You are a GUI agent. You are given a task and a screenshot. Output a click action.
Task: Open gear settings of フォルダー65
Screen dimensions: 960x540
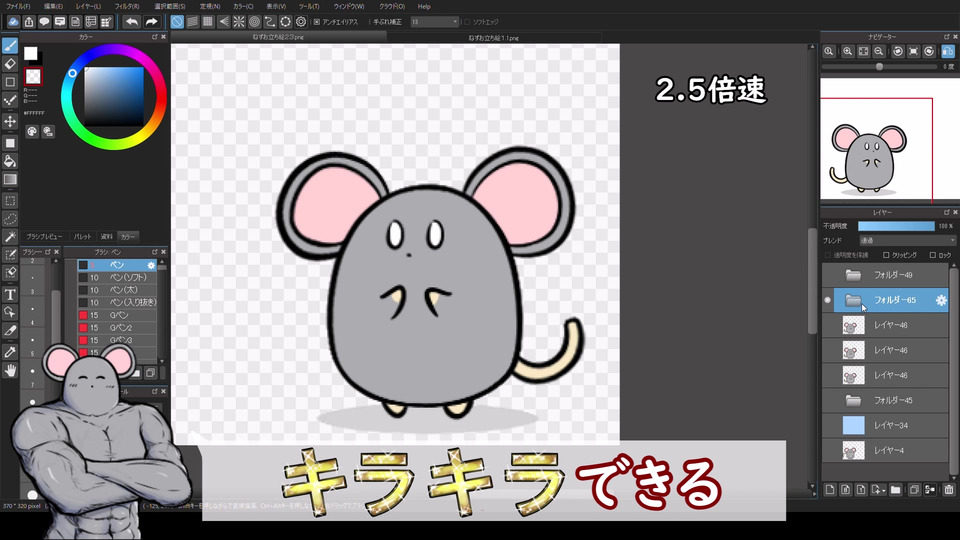(941, 300)
